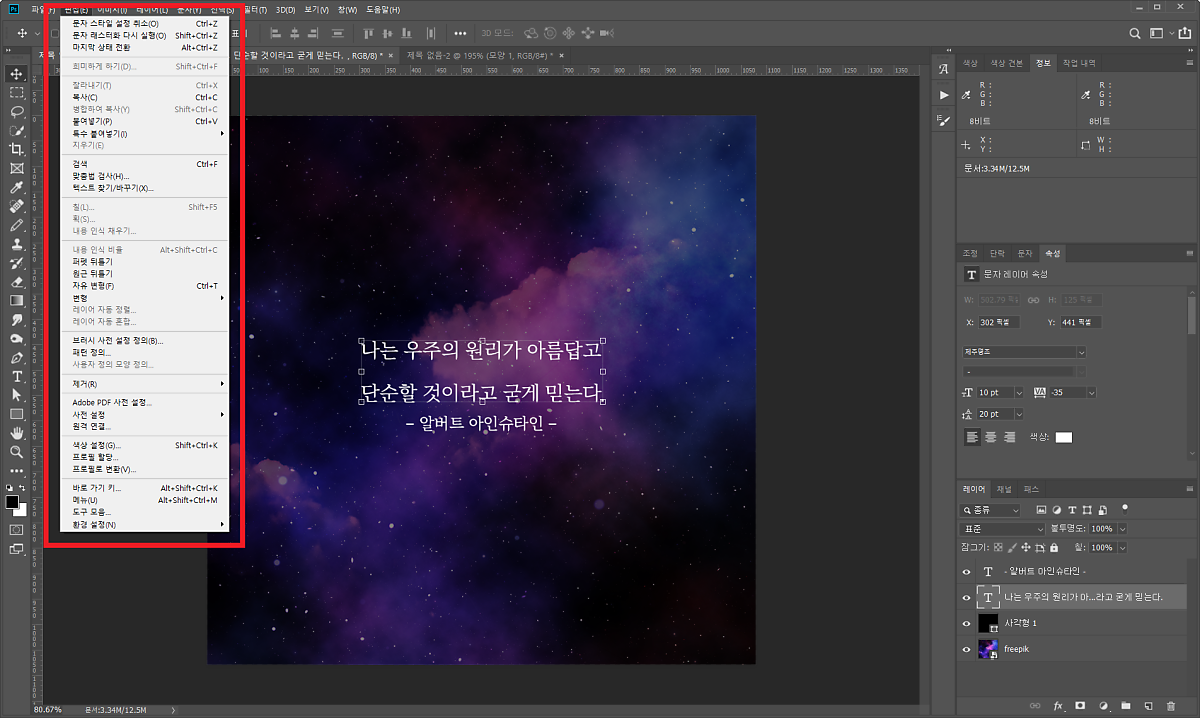Select the Crop tool
The width and height of the screenshot is (1200, 718).
(17, 149)
